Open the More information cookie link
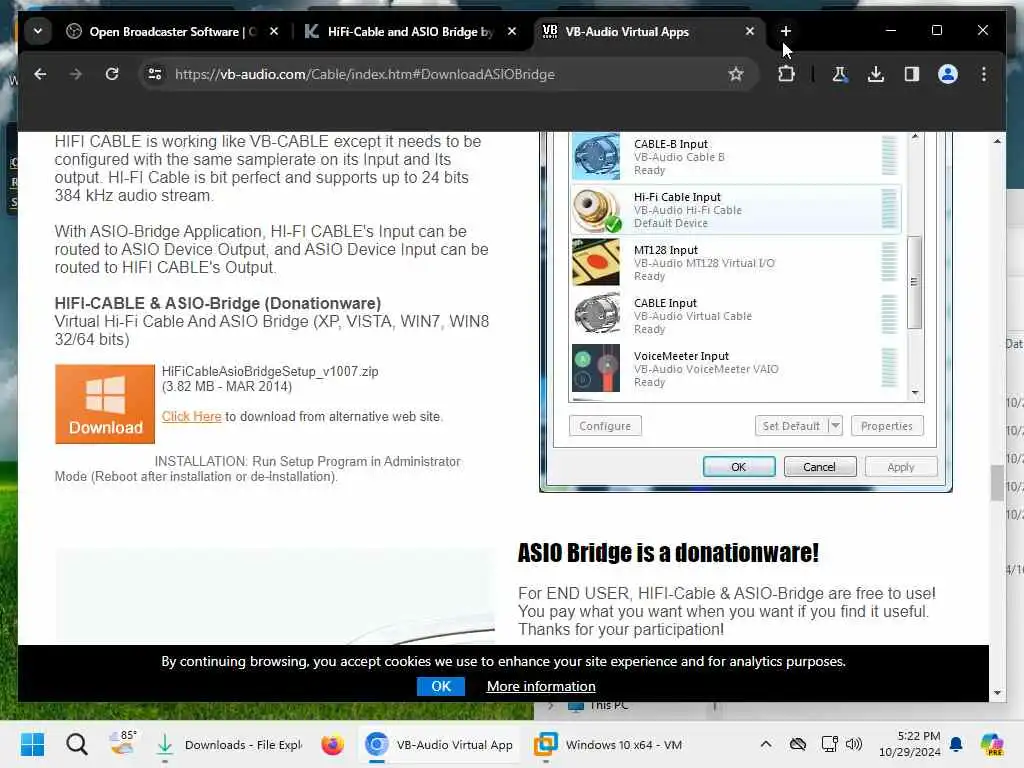Image resolution: width=1024 pixels, height=768 pixels. click(541, 686)
